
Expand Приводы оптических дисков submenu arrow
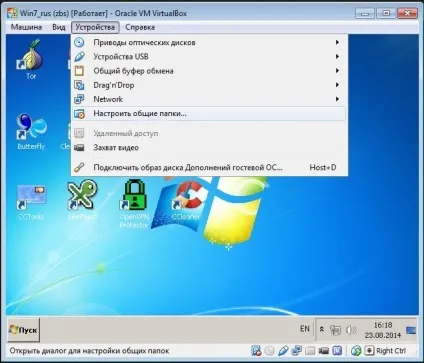(337, 43)
